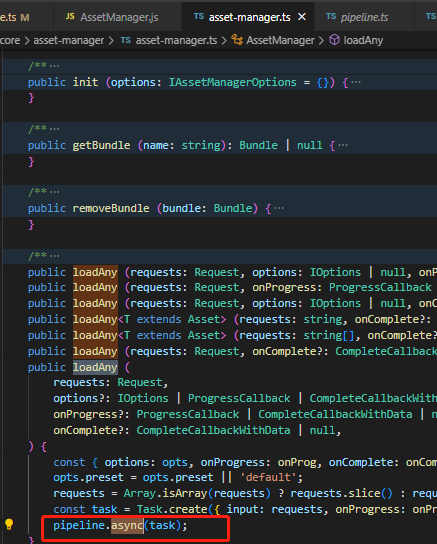The image size is (437, 544).
Task: Expand the folded comment above removeBundle
Action: [x=54, y=192]
